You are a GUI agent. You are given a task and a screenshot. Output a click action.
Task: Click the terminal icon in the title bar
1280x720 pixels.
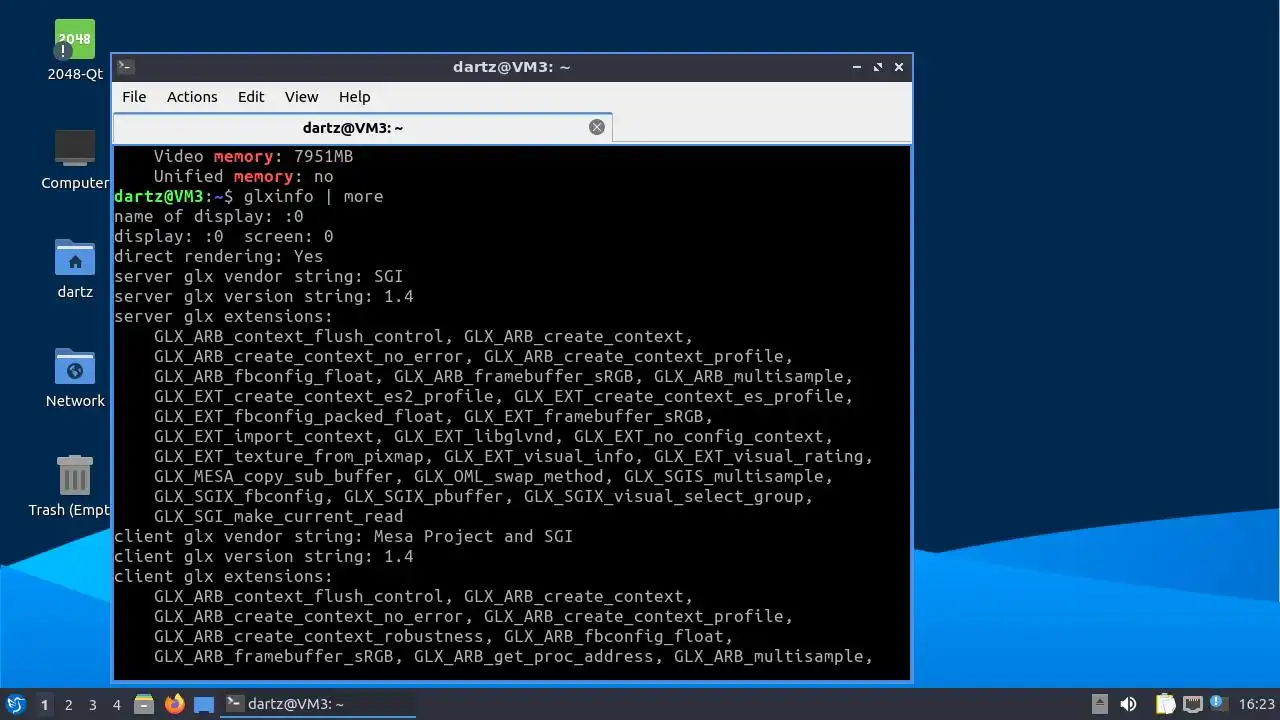coord(125,67)
